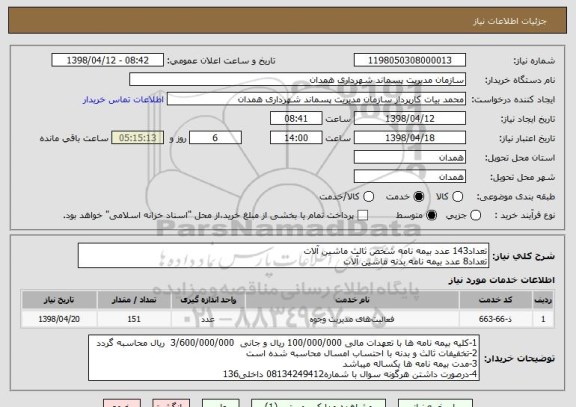
Task: Choose the کالا/خدمت radio option
Action: click(x=368, y=197)
